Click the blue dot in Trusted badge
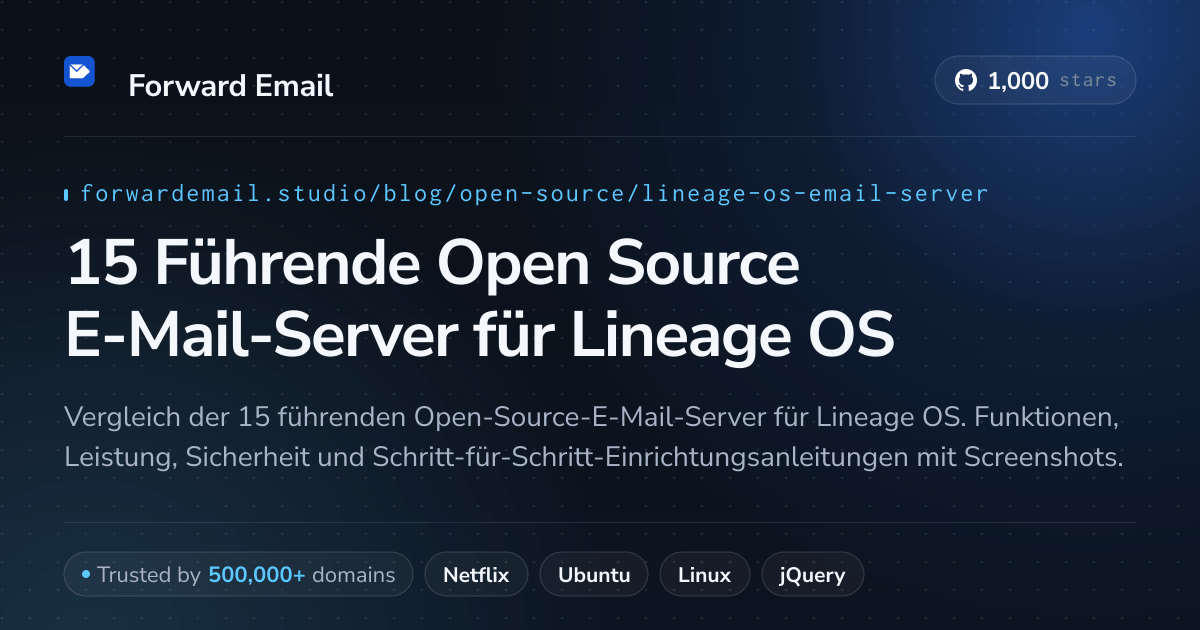Viewport: 1200px width, 630px height. pos(86,575)
